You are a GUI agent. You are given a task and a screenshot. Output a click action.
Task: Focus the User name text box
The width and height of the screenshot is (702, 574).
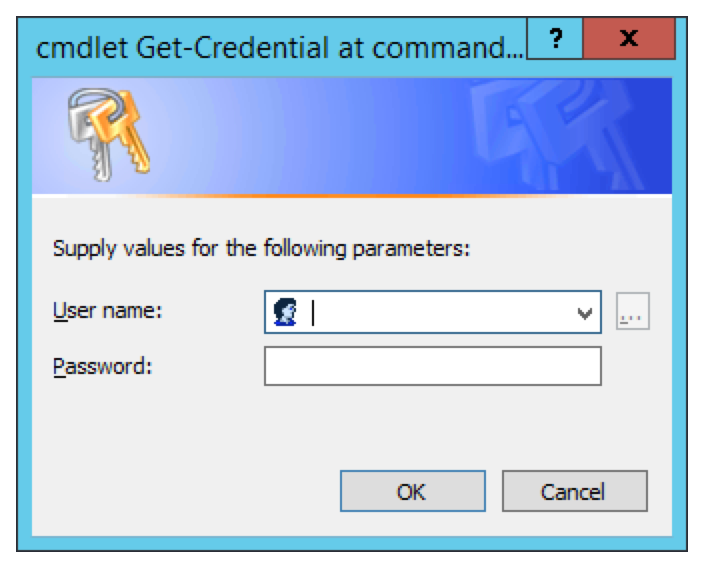pyautogui.click(x=440, y=313)
